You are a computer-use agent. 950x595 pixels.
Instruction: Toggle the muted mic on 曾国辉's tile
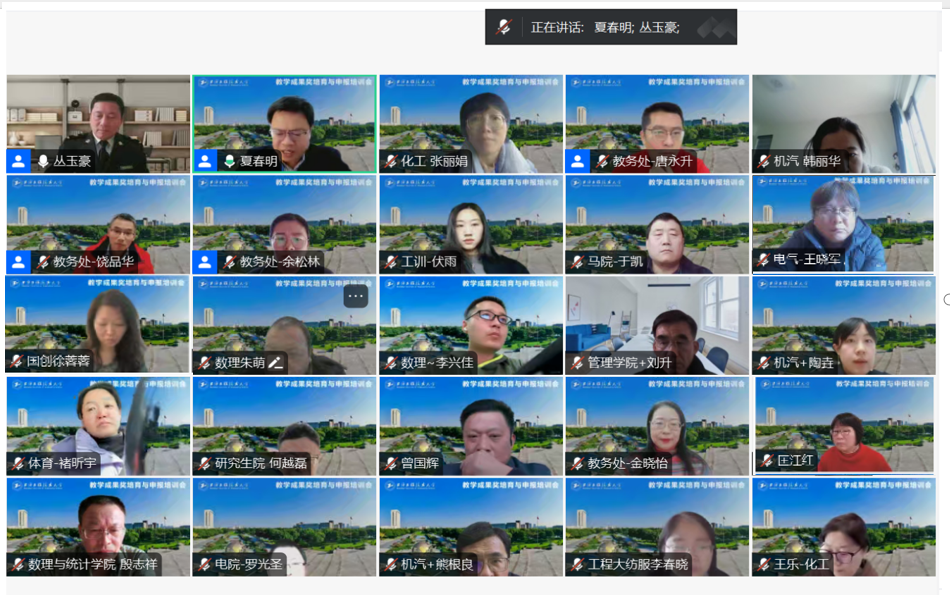click(390, 464)
